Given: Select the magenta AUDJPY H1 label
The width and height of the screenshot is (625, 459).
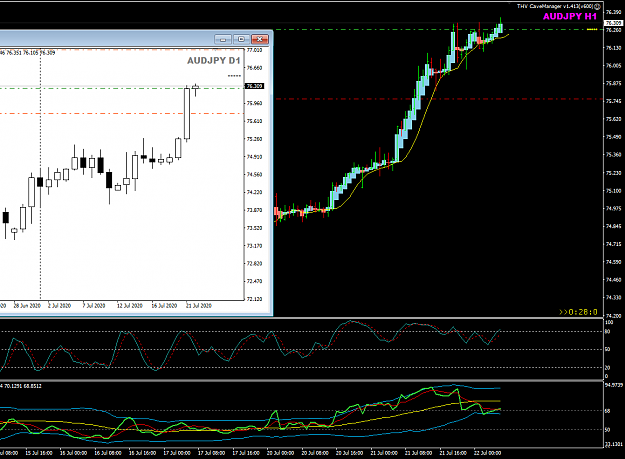Looking at the screenshot, I should (x=570, y=16).
